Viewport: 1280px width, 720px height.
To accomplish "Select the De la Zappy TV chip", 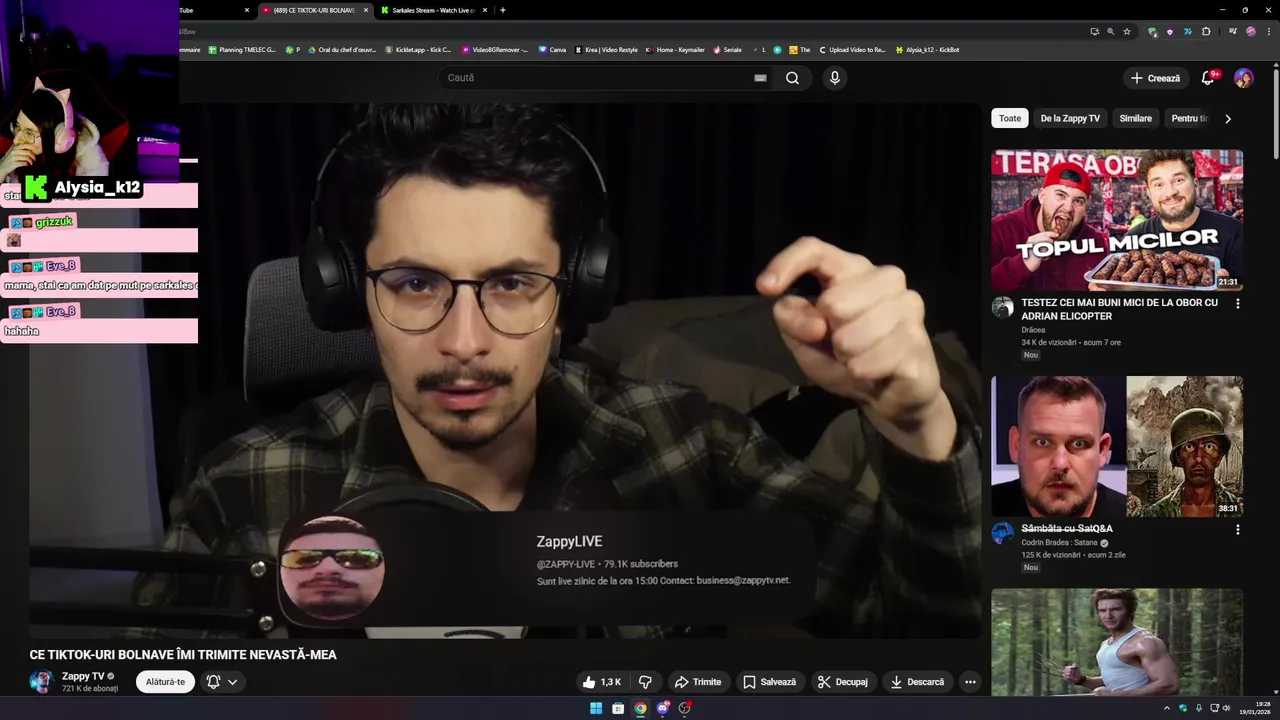I will pos(1070,118).
